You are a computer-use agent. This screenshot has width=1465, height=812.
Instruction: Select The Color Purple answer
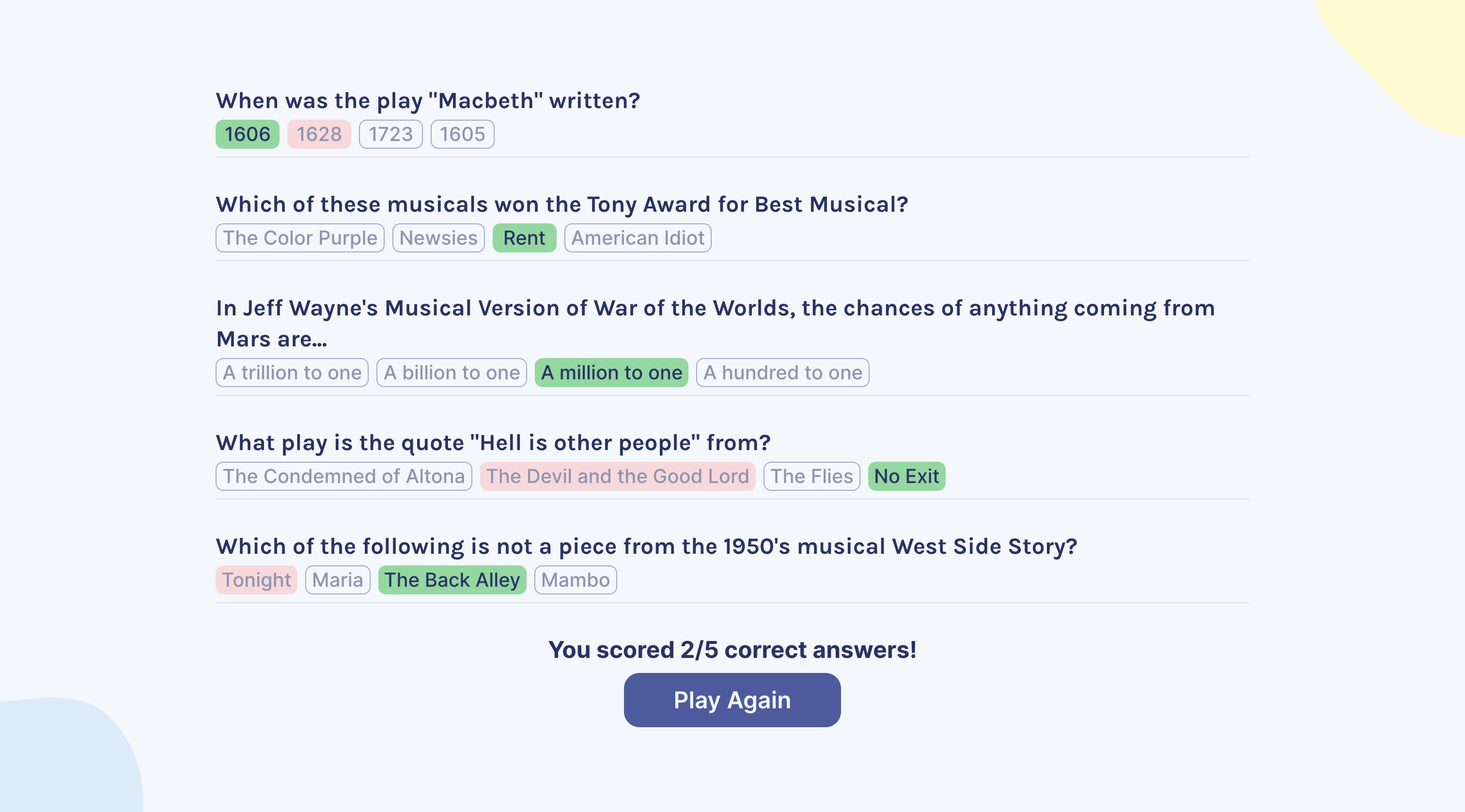coord(300,238)
